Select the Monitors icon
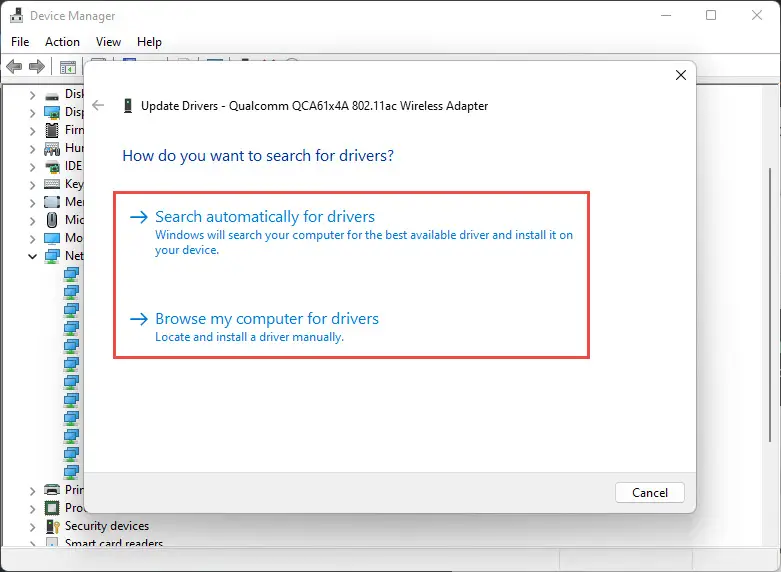The image size is (781, 572). (x=52, y=238)
